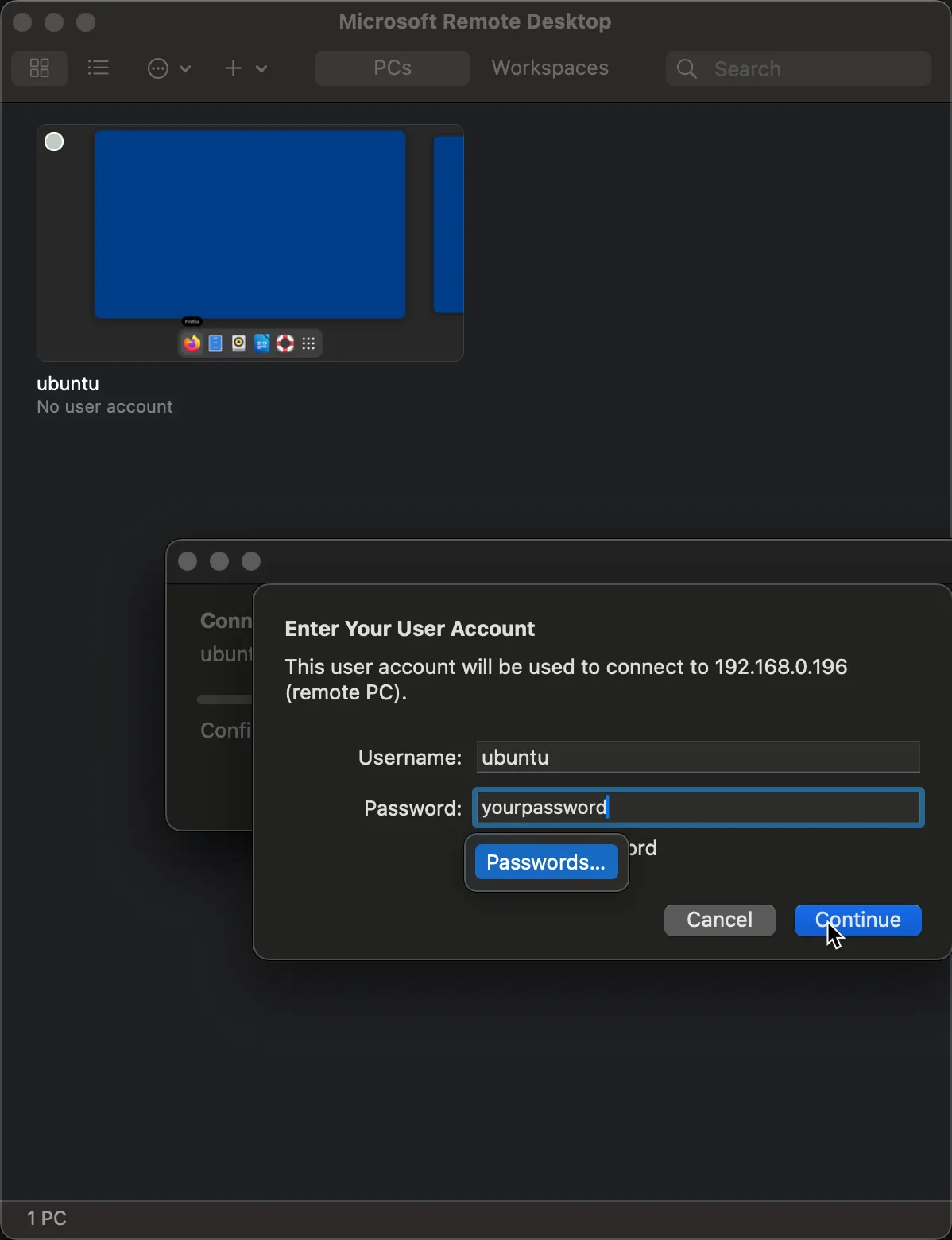Screen dimensions: 952x1240
Task: Close the Microsoft Remote Desktop window
Action: [22, 22]
